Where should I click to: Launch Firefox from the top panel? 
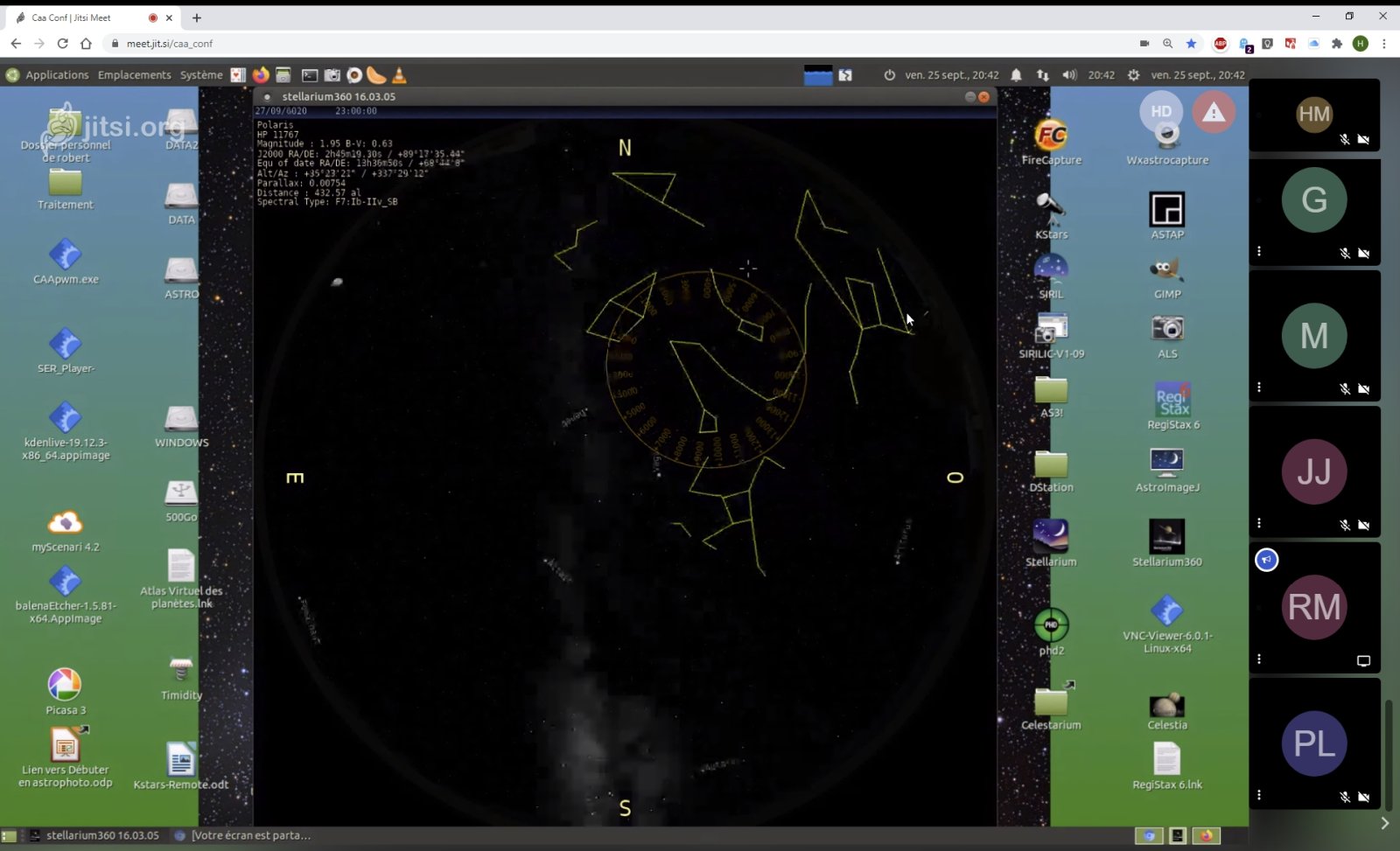coord(261,75)
